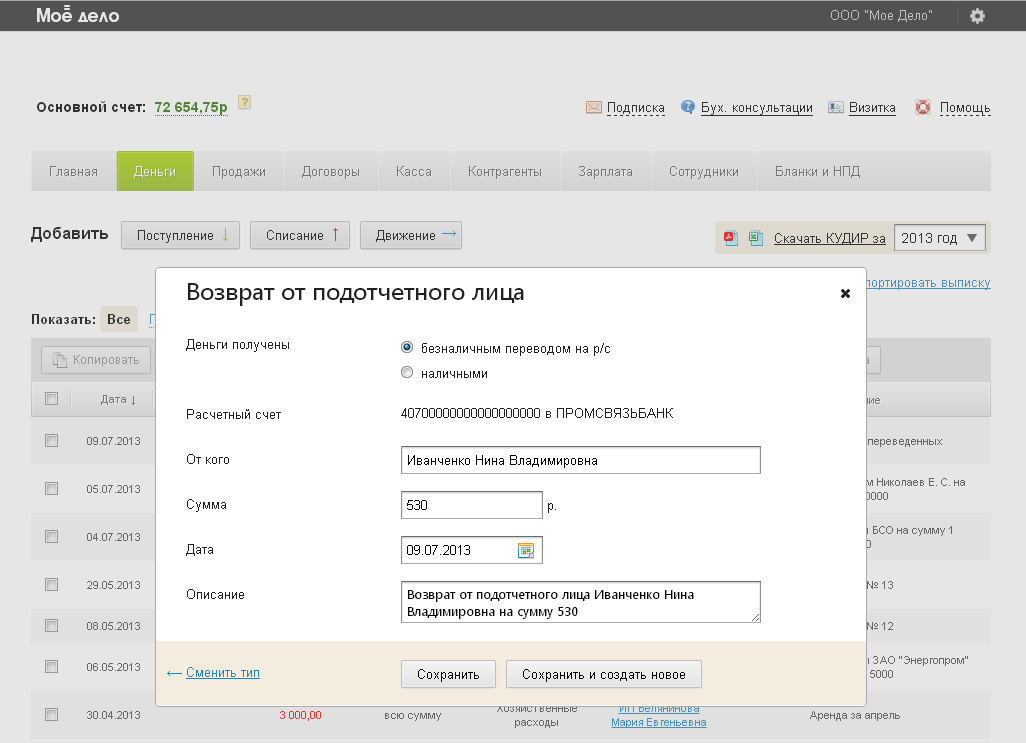
Task: Click the Excel download icon
Action: (x=755, y=238)
